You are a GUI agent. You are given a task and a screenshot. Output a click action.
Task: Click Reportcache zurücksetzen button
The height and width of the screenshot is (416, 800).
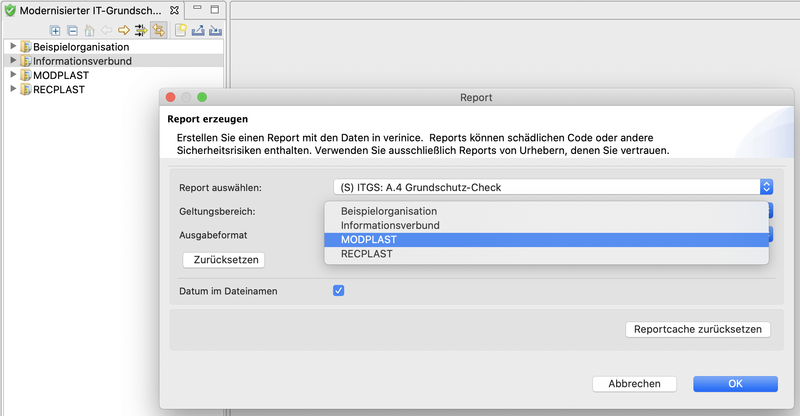click(698, 329)
